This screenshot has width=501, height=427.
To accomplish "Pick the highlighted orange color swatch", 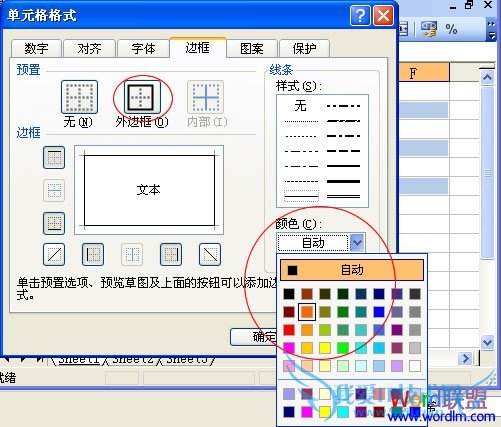I will (307, 312).
